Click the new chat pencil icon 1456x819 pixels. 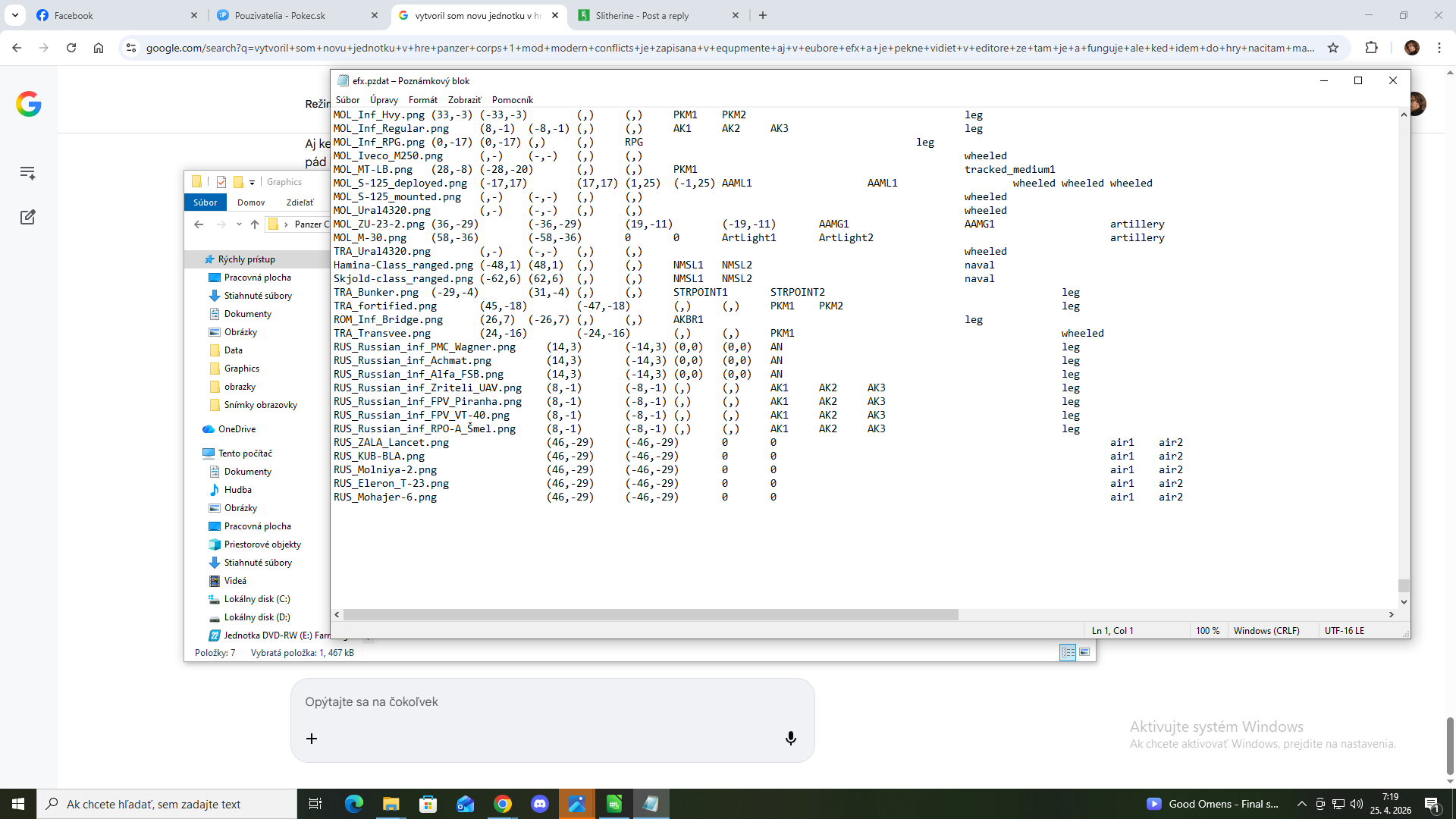28,217
